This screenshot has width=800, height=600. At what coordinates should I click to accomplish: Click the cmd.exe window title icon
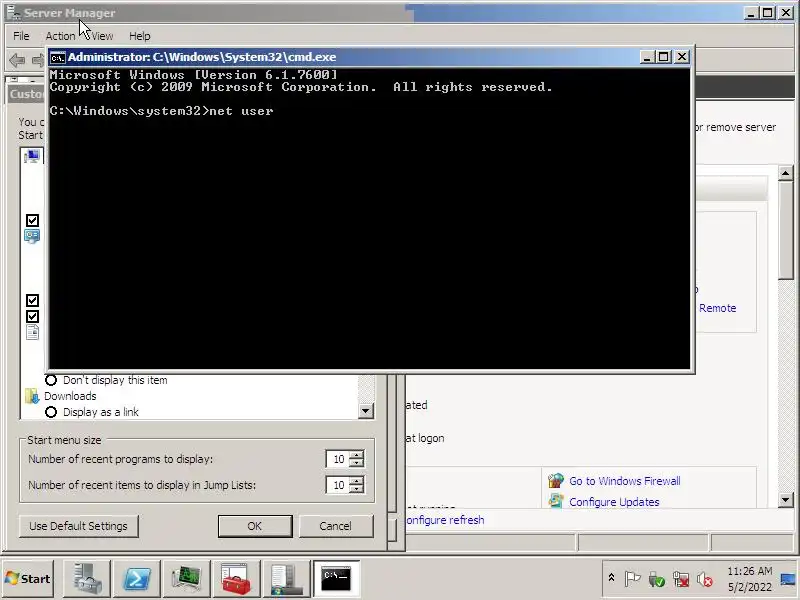tap(58, 57)
